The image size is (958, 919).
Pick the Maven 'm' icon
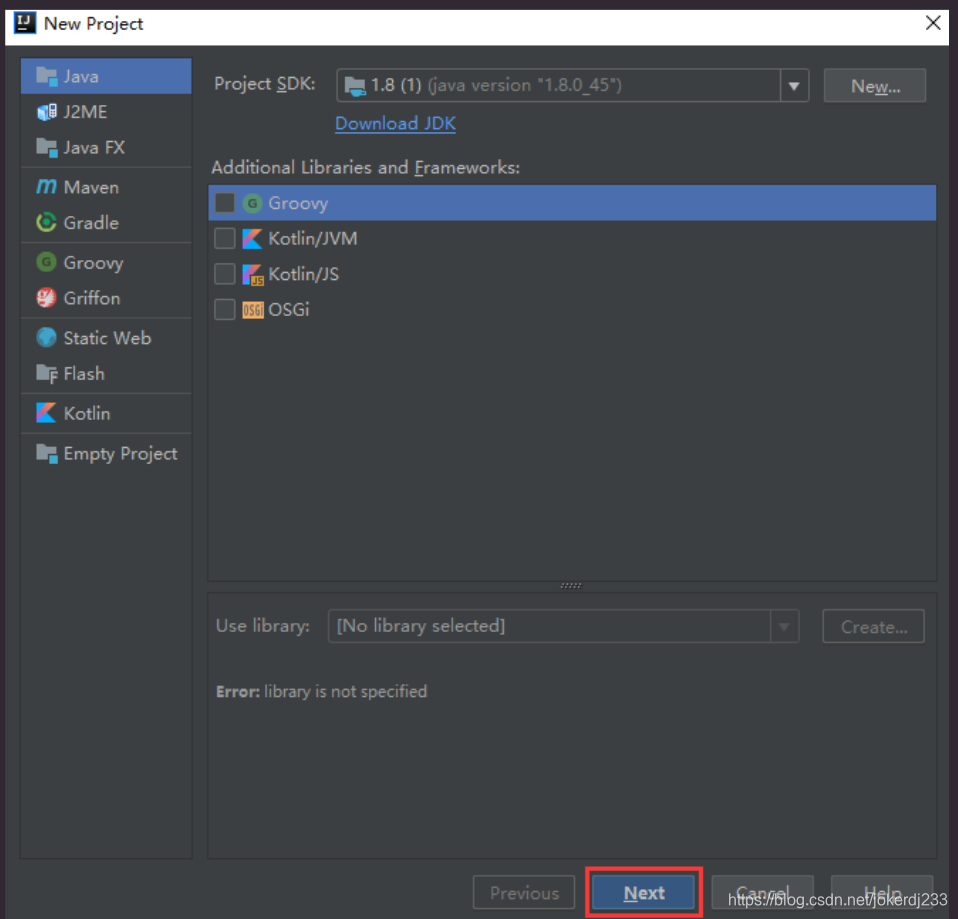46,187
